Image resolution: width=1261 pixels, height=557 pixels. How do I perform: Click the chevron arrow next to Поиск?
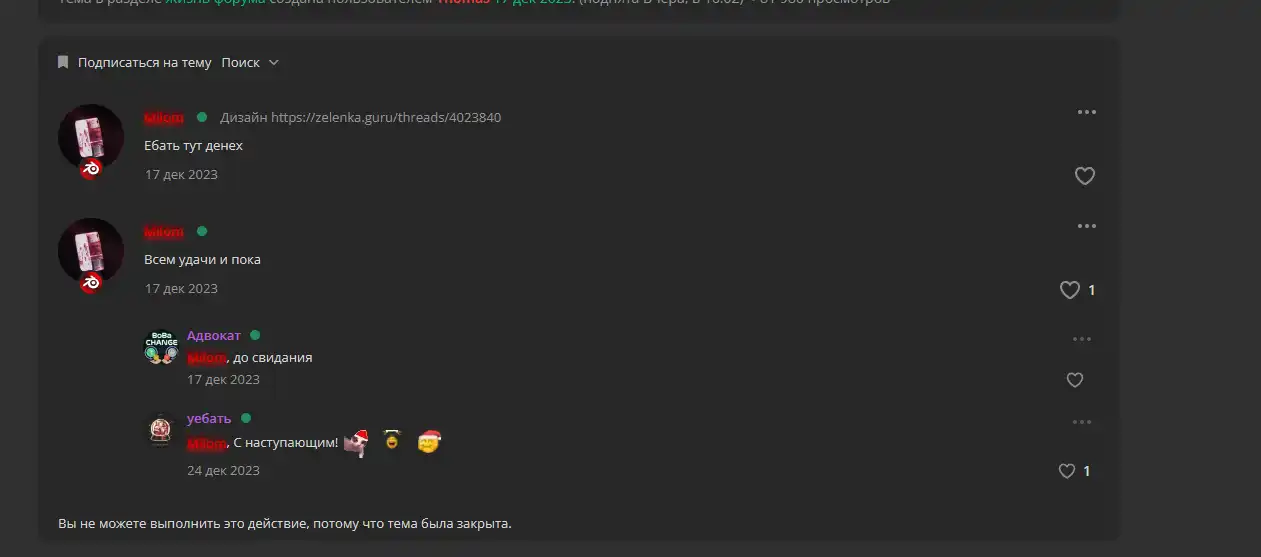tap(274, 62)
